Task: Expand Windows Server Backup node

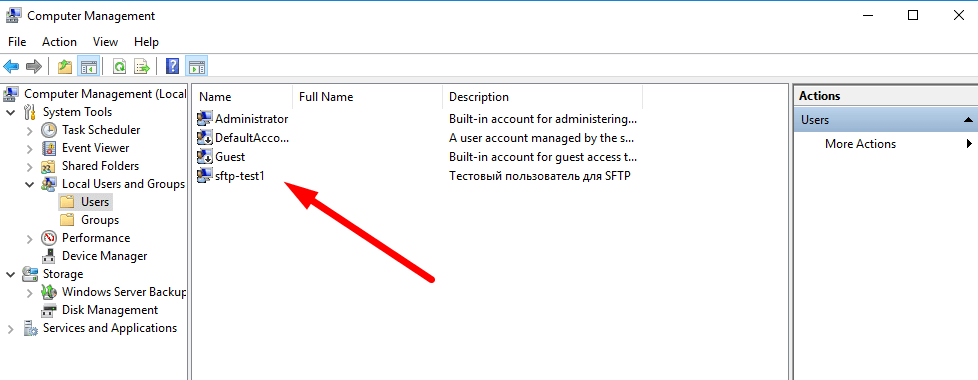Action: point(29,292)
